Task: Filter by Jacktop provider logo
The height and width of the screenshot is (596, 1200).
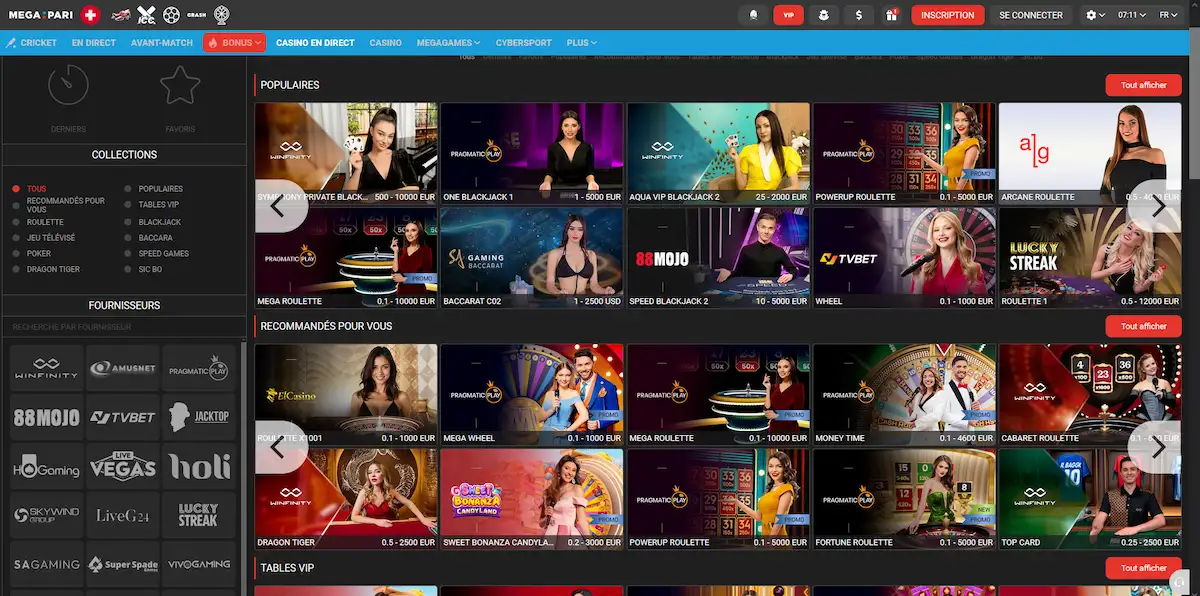Action: 199,417
